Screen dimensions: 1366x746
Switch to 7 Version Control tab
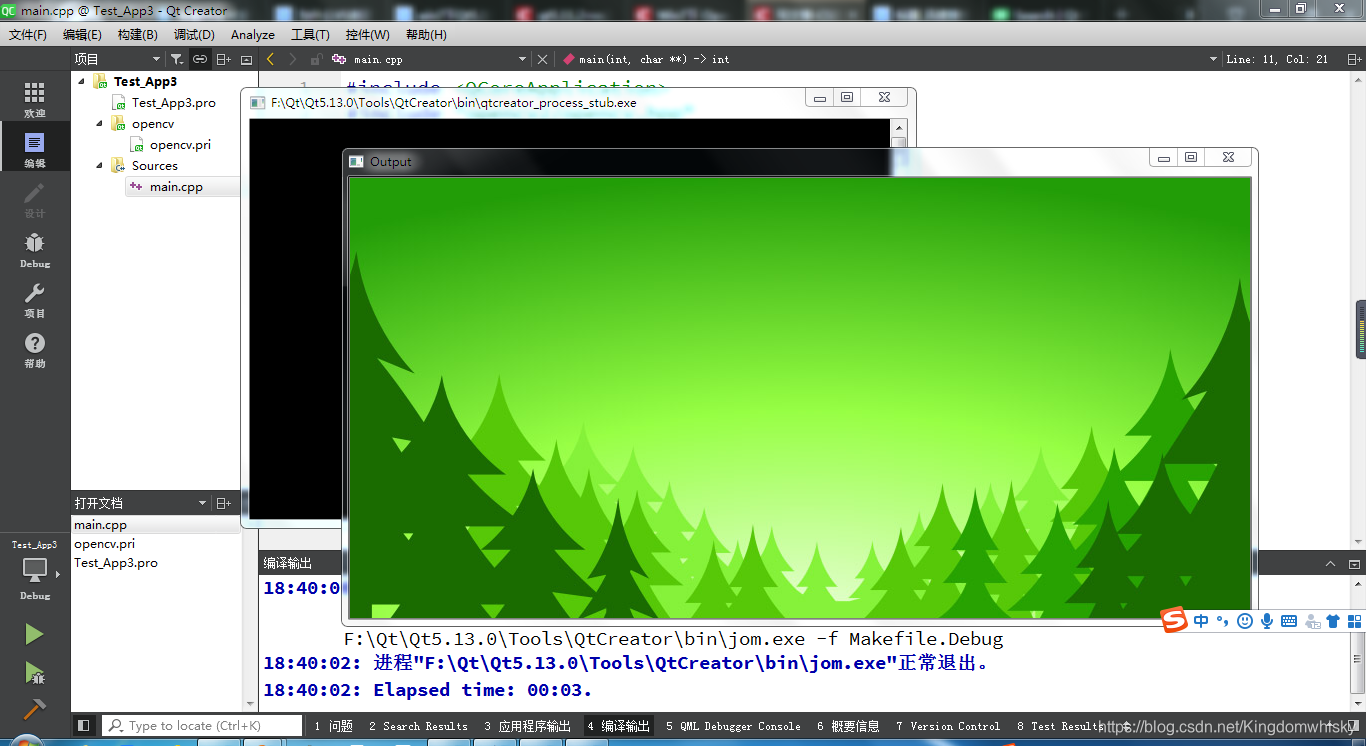[x=948, y=726]
